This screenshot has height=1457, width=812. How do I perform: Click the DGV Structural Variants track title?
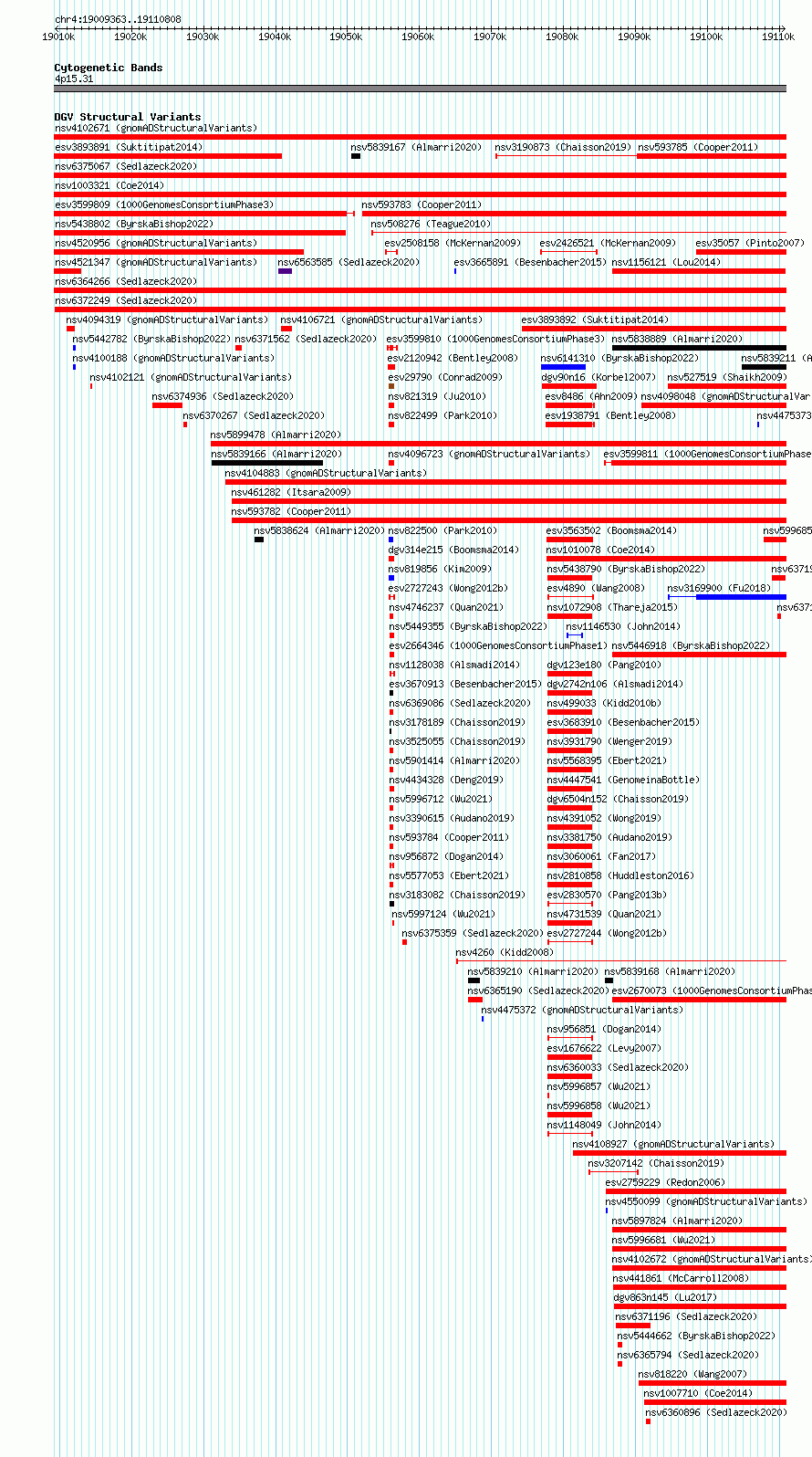pyautogui.click(x=128, y=117)
